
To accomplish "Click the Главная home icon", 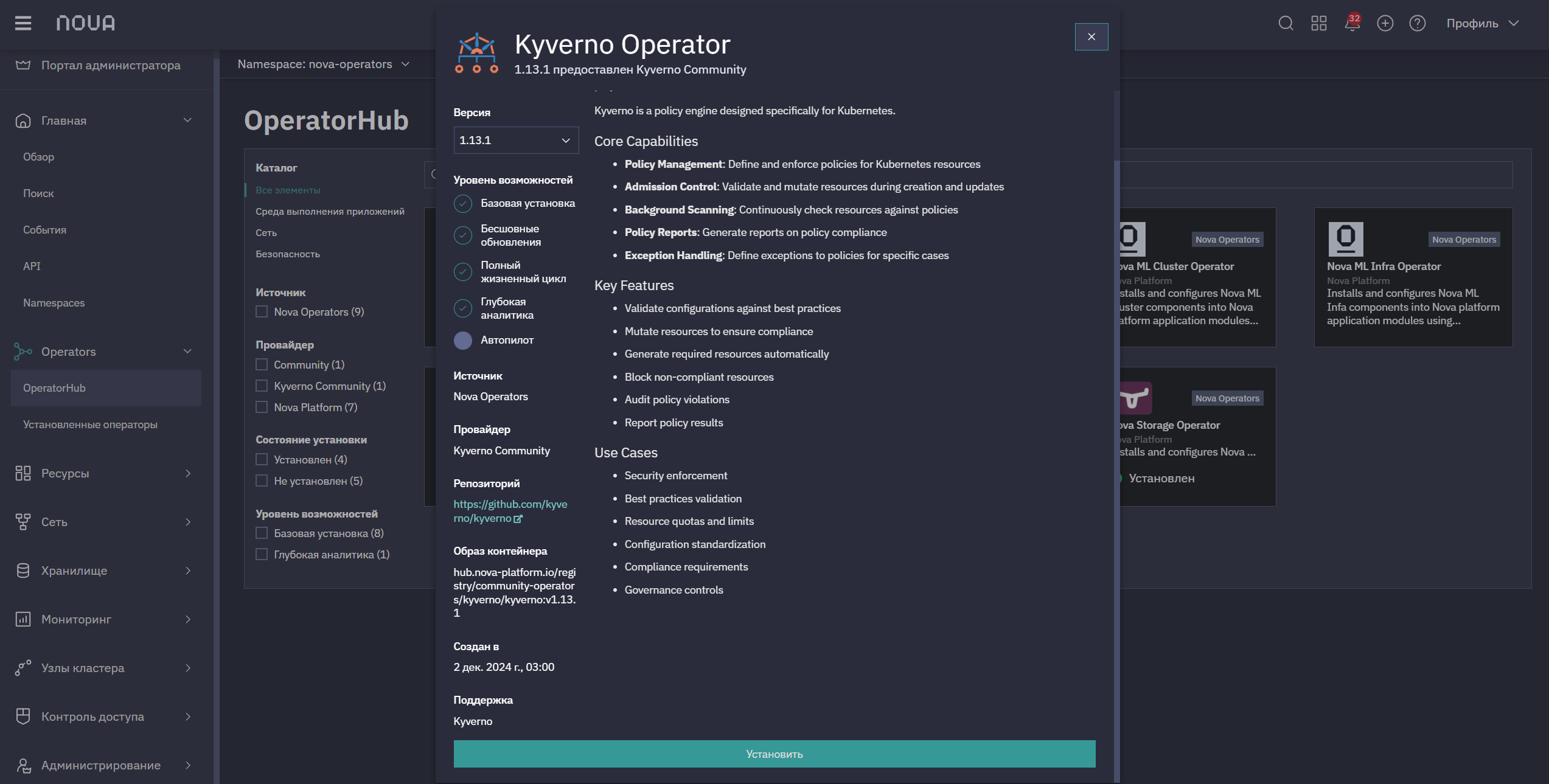I will [23, 120].
